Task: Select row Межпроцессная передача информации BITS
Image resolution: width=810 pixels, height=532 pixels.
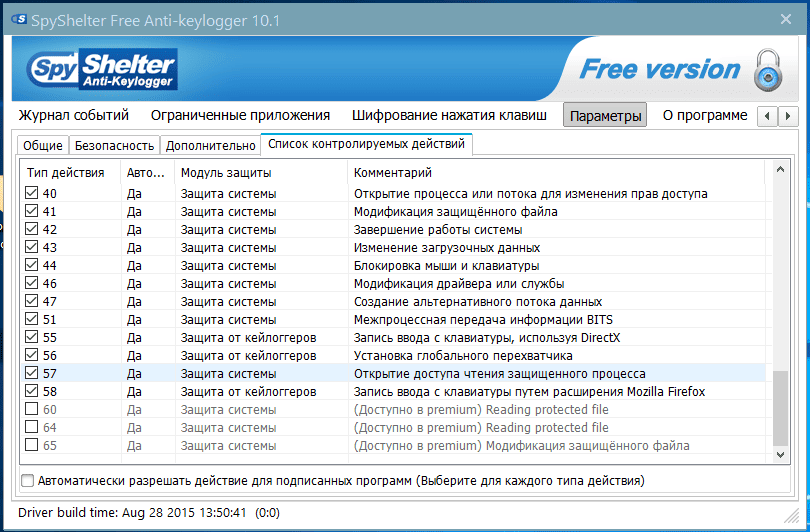Action: click(x=393, y=319)
